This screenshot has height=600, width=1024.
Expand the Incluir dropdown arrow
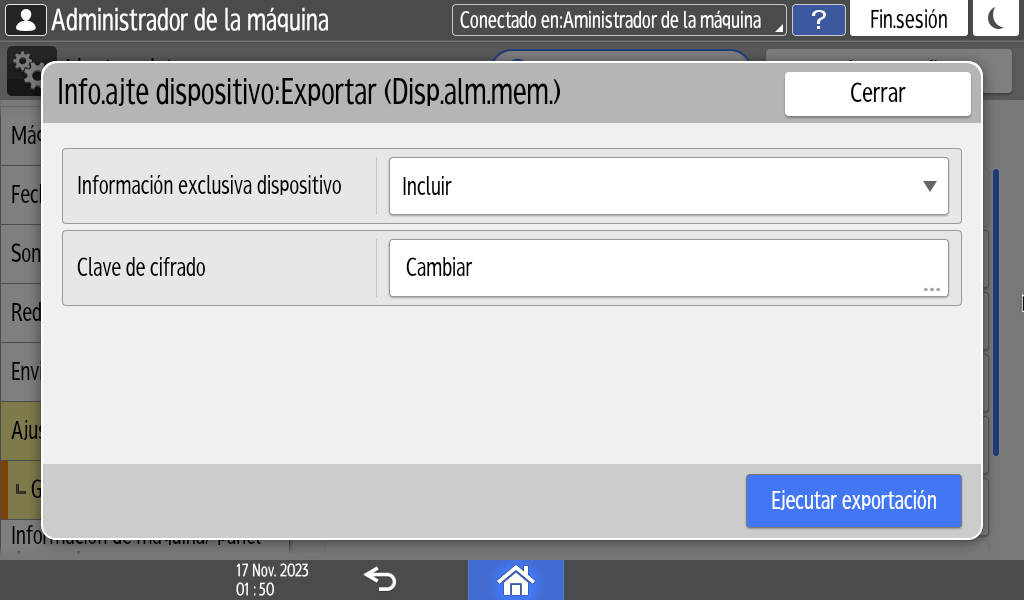(x=929, y=186)
